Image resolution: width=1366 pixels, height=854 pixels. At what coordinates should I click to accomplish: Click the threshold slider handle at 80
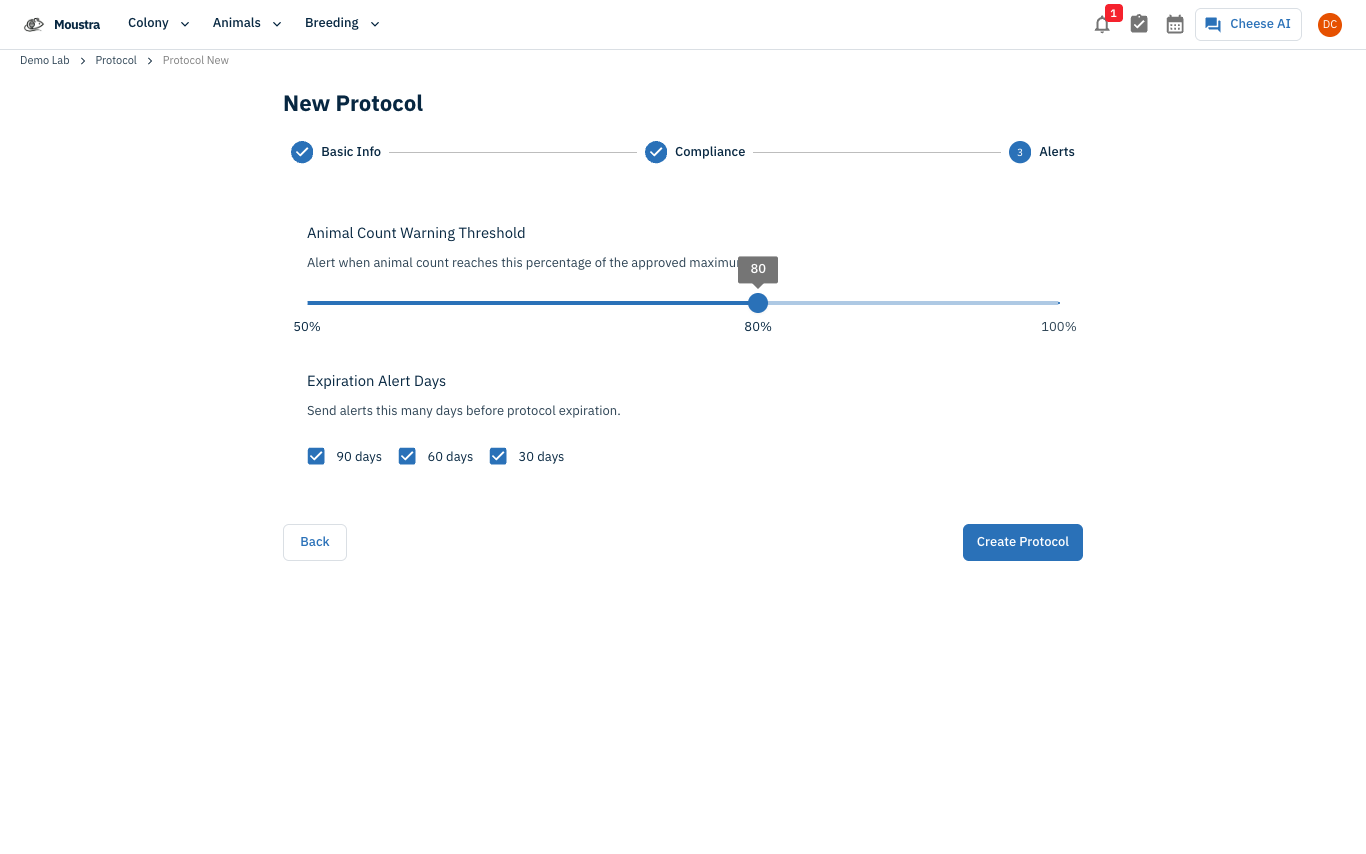(x=758, y=303)
